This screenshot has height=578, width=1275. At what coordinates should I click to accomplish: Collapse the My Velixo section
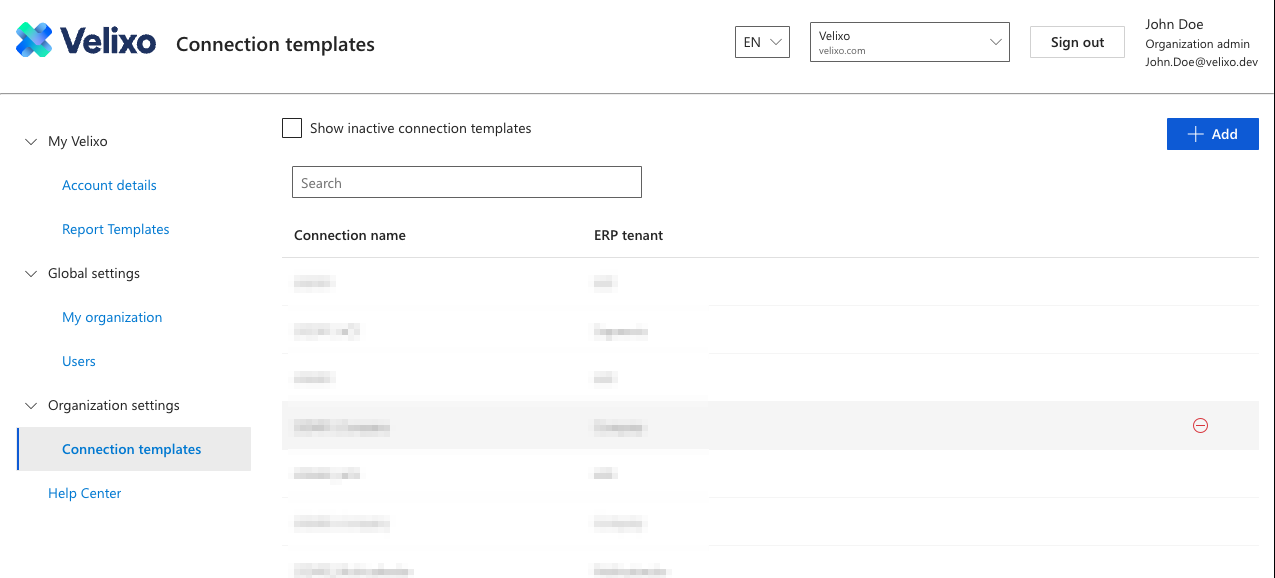[x=30, y=142]
